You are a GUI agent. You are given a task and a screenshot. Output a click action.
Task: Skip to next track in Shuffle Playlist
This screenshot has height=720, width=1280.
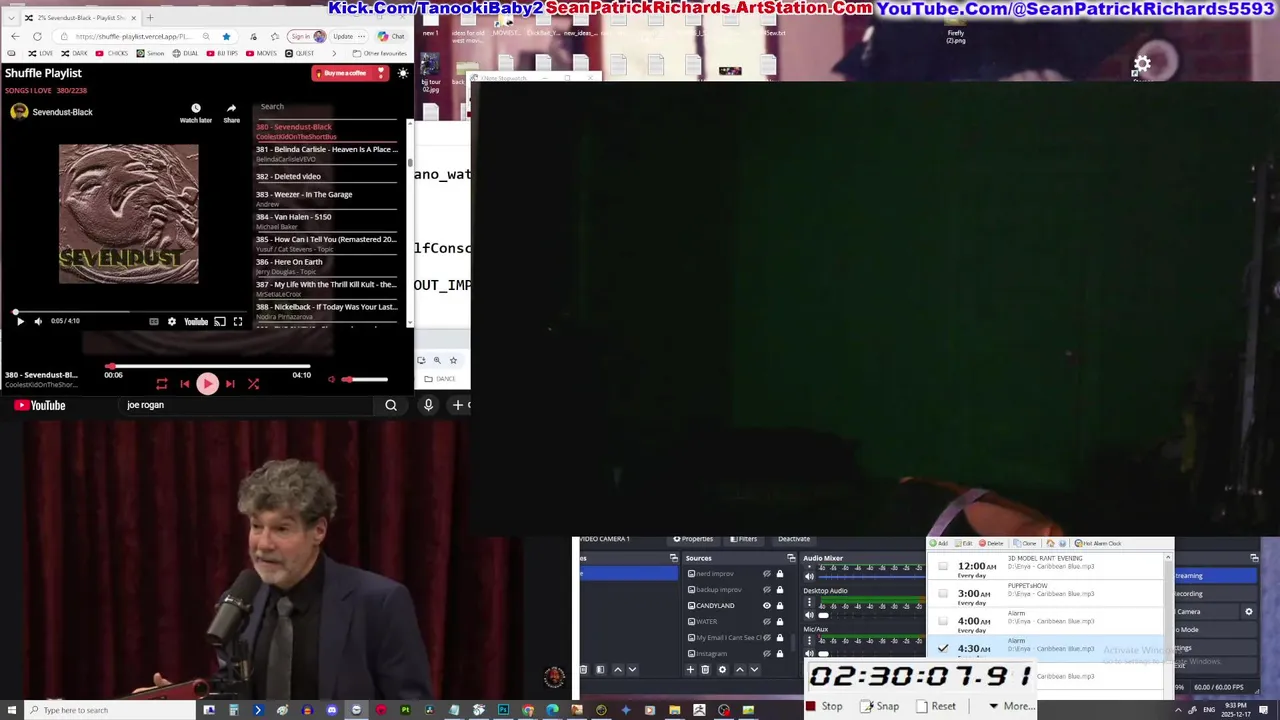click(x=230, y=384)
